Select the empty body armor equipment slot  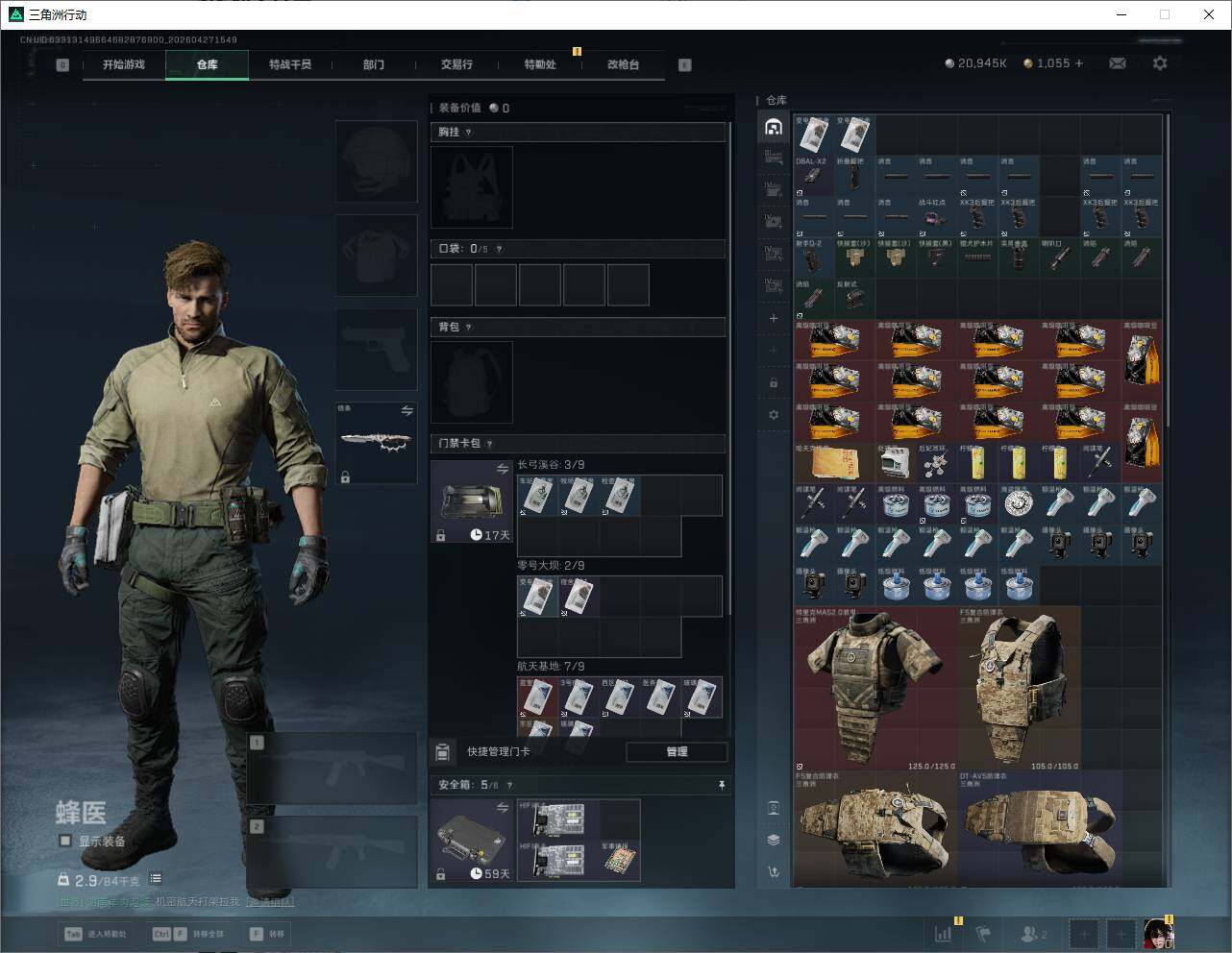[x=376, y=256]
